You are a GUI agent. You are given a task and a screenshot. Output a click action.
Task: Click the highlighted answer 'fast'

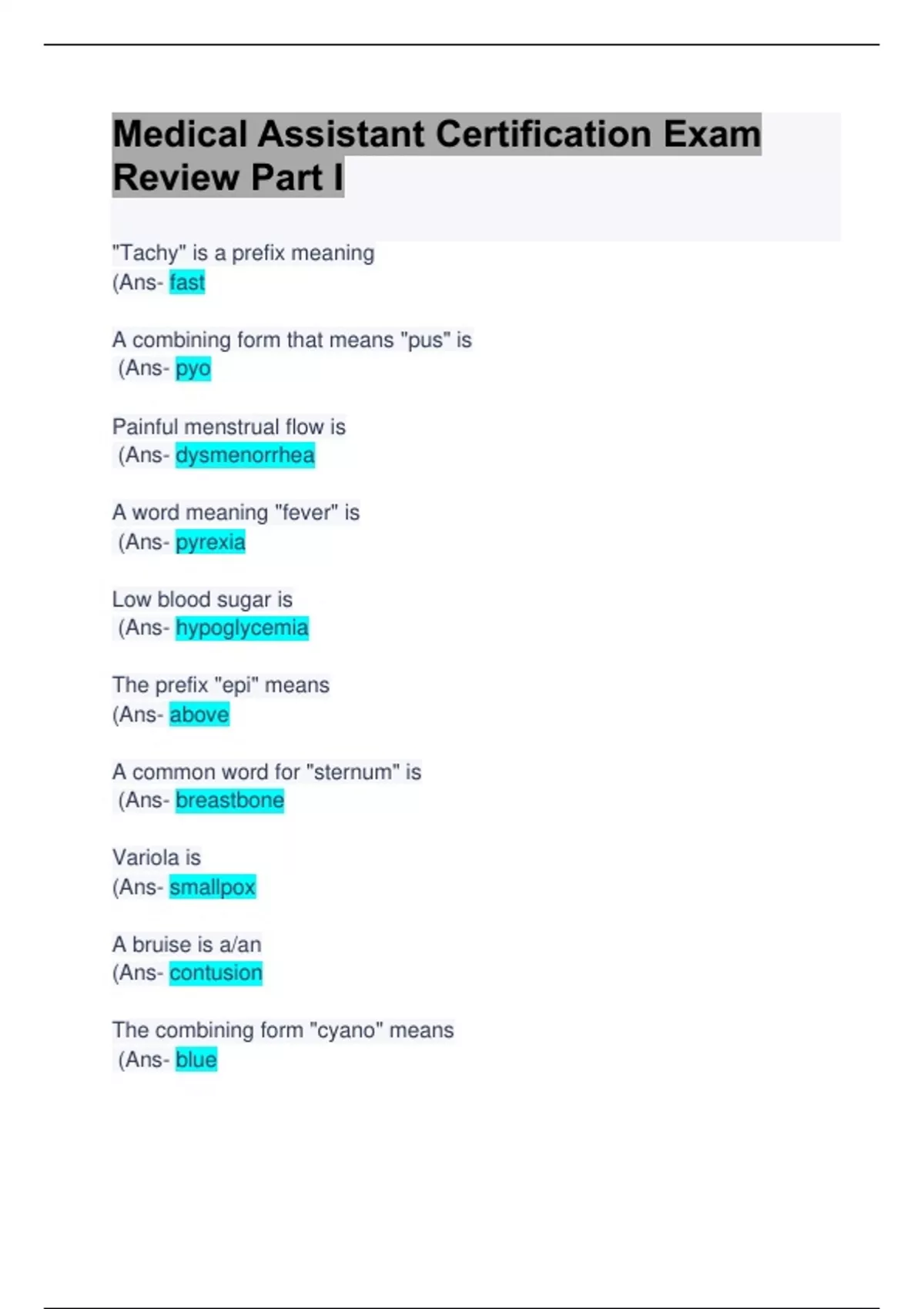click(187, 283)
